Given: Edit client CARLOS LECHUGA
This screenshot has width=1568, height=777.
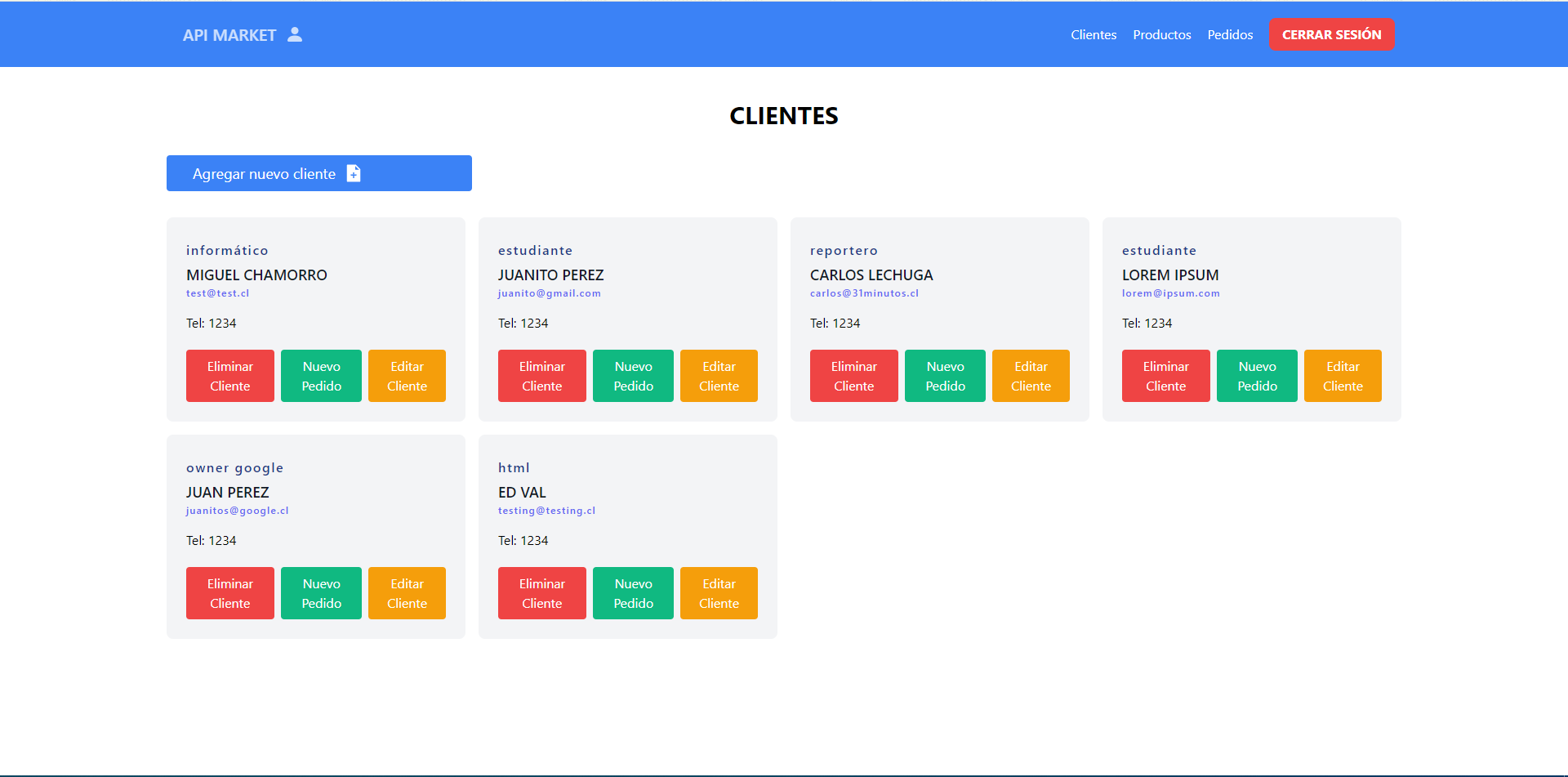Looking at the screenshot, I should [x=1031, y=376].
